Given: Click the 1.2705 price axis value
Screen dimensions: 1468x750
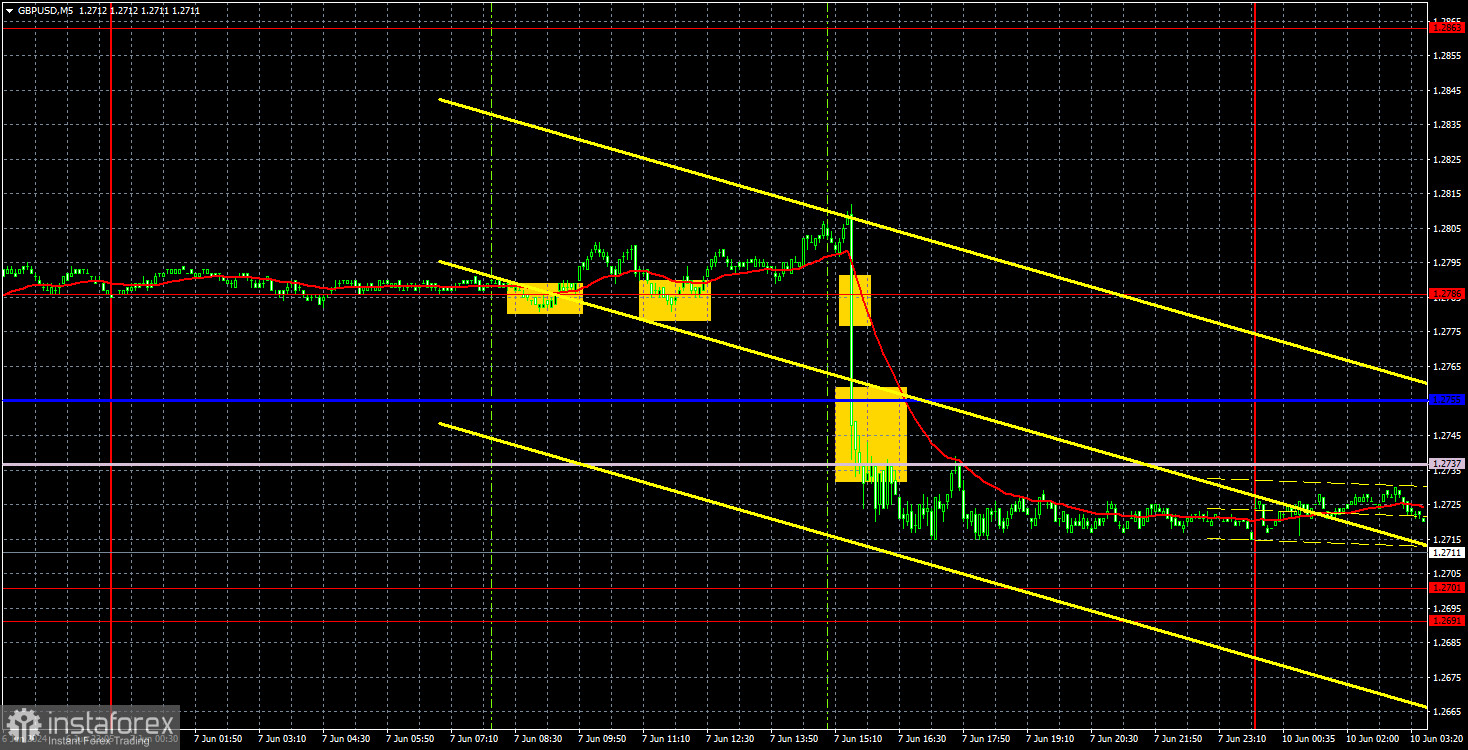Looking at the screenshot, I should point(1447,574).
